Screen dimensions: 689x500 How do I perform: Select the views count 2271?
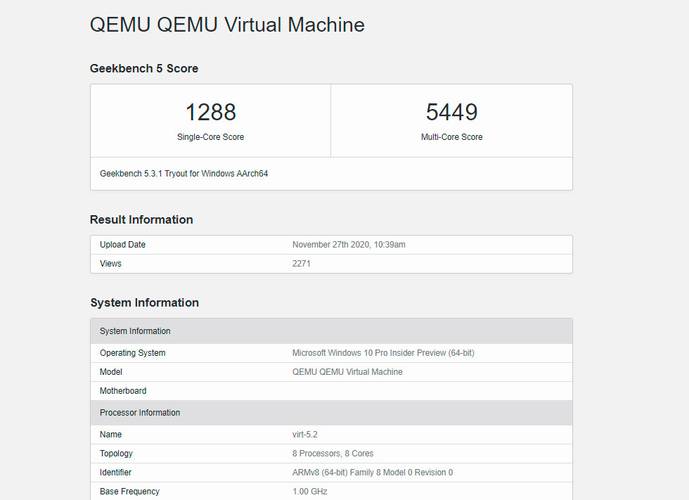tap(301, 264)
